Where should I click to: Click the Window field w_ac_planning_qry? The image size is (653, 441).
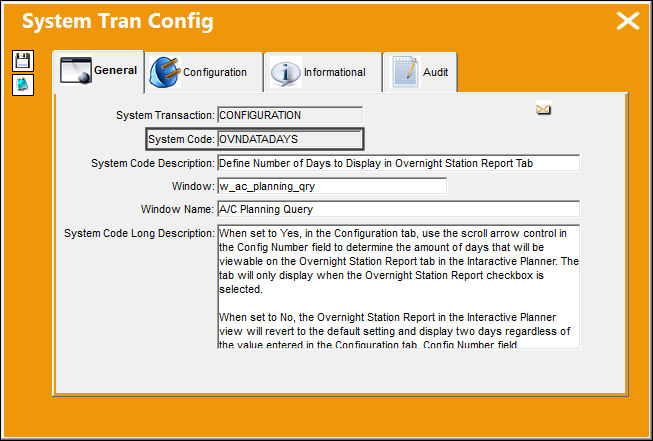click(x=332, y=186)
